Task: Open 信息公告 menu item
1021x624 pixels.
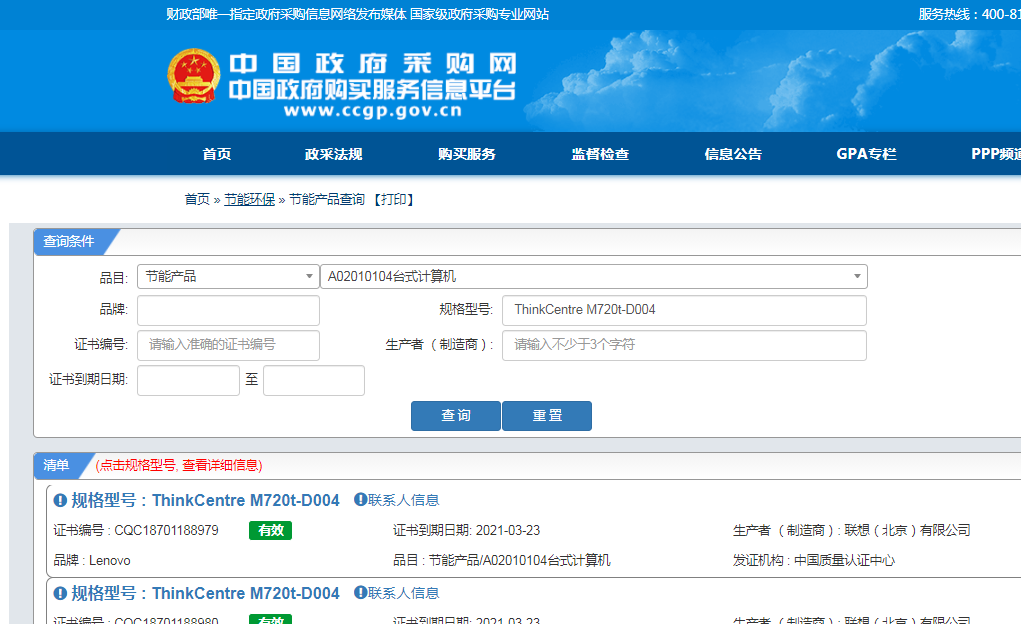Action: click(733, 154)
